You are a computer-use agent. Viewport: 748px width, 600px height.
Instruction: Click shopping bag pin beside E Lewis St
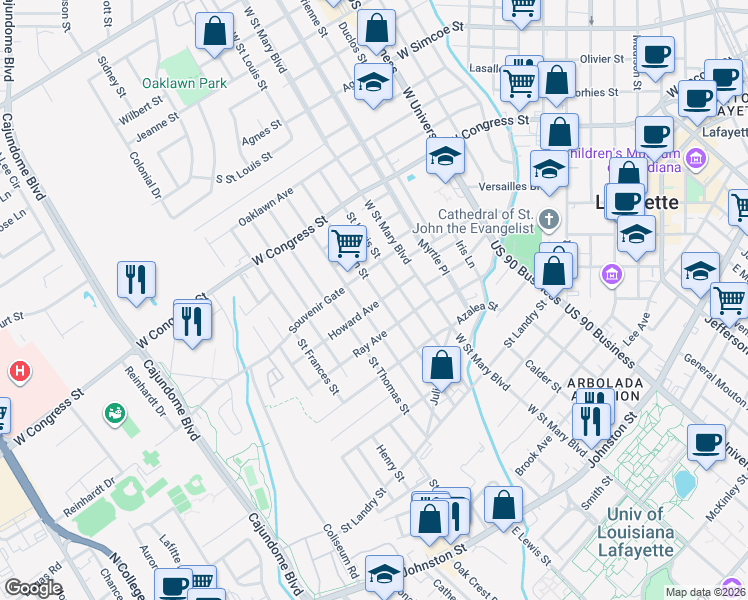tap(503, 507)
